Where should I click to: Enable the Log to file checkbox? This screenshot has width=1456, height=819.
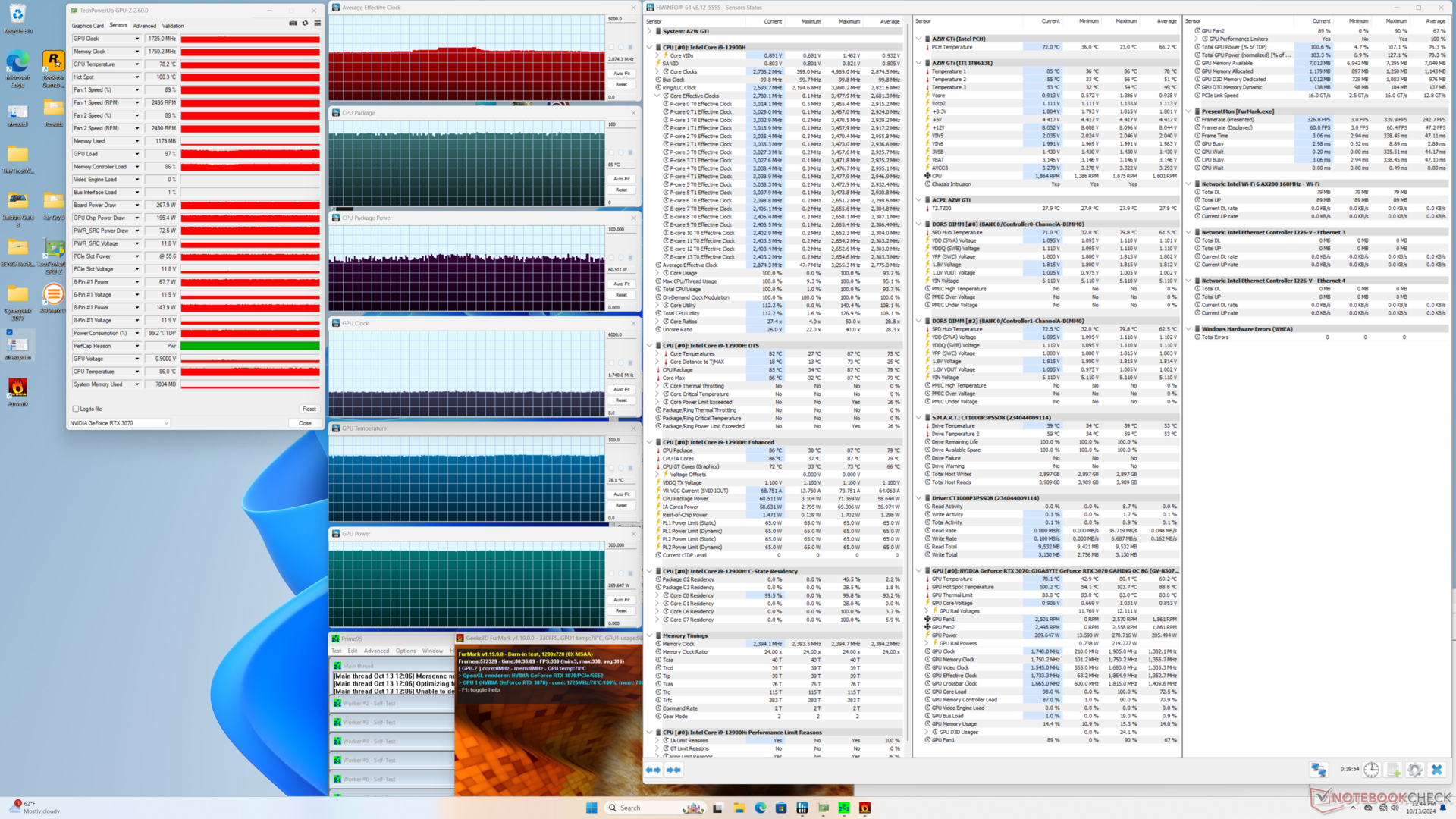pos(76,409)
